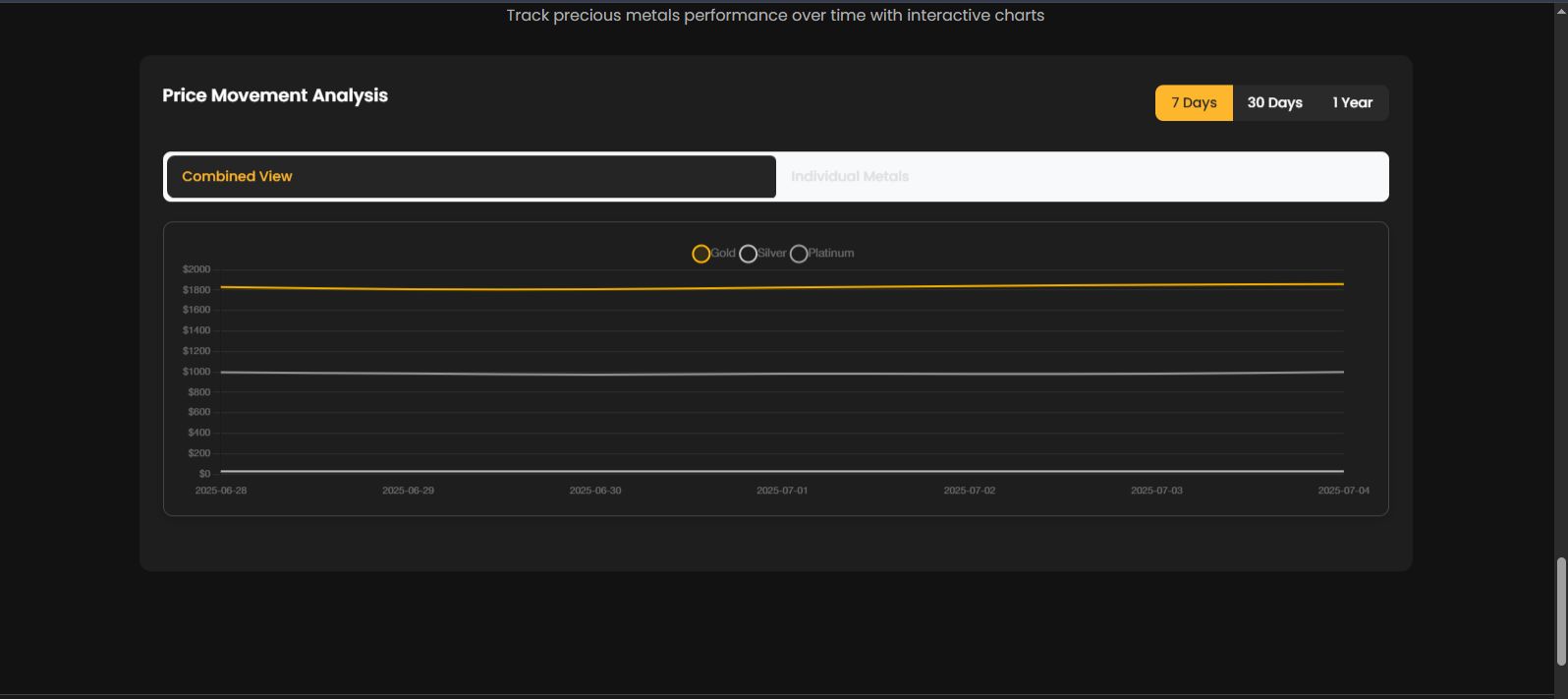Click the scrollbar's up arrow
This screenshot has height=699, width=1568.
click(x=1561, y=9)
